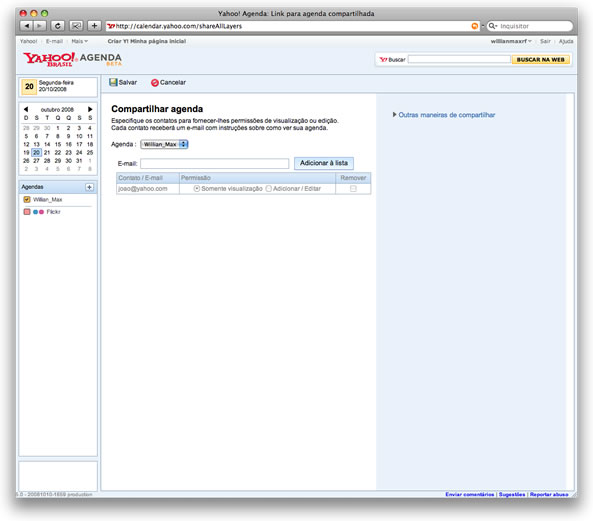Screen dimensions: 593x521
Task: Click today's date badge showing 20
Action: (x=29, y=87)
